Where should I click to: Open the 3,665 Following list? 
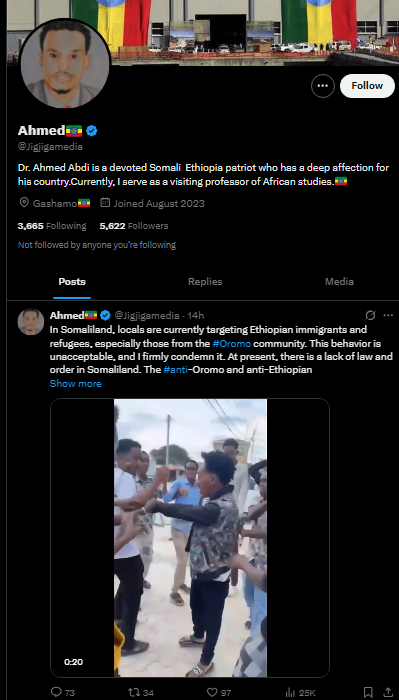coord(52,226)
